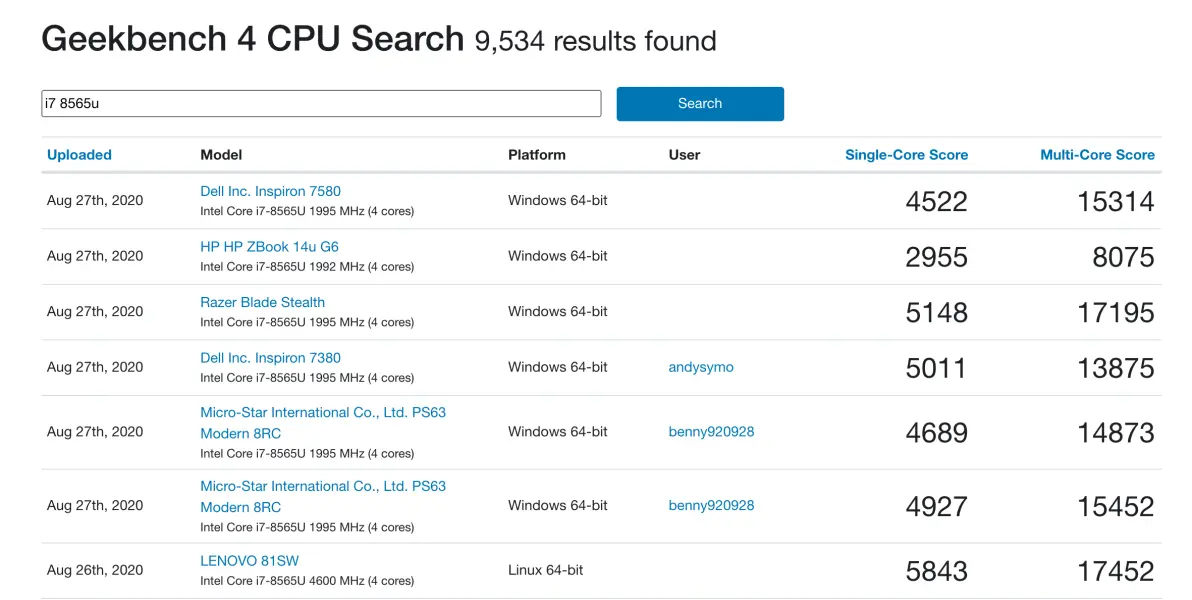
Task: Click Linux 64-bit platform cell
Action: (x=546, y=570)
